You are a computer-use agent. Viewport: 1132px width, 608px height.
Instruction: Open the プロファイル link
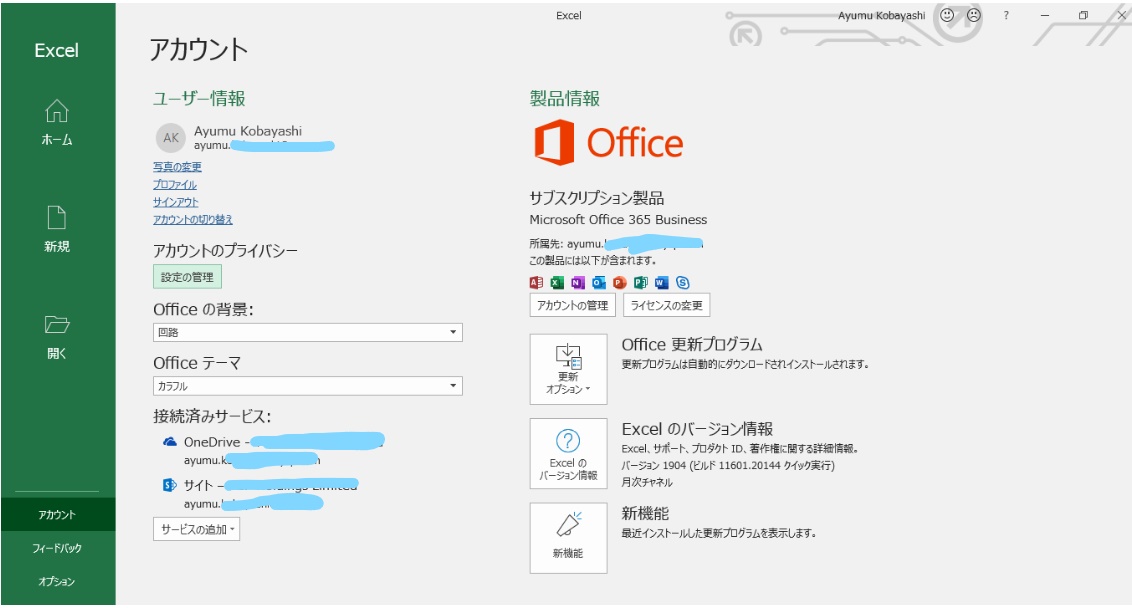click(x=175, y=185)
